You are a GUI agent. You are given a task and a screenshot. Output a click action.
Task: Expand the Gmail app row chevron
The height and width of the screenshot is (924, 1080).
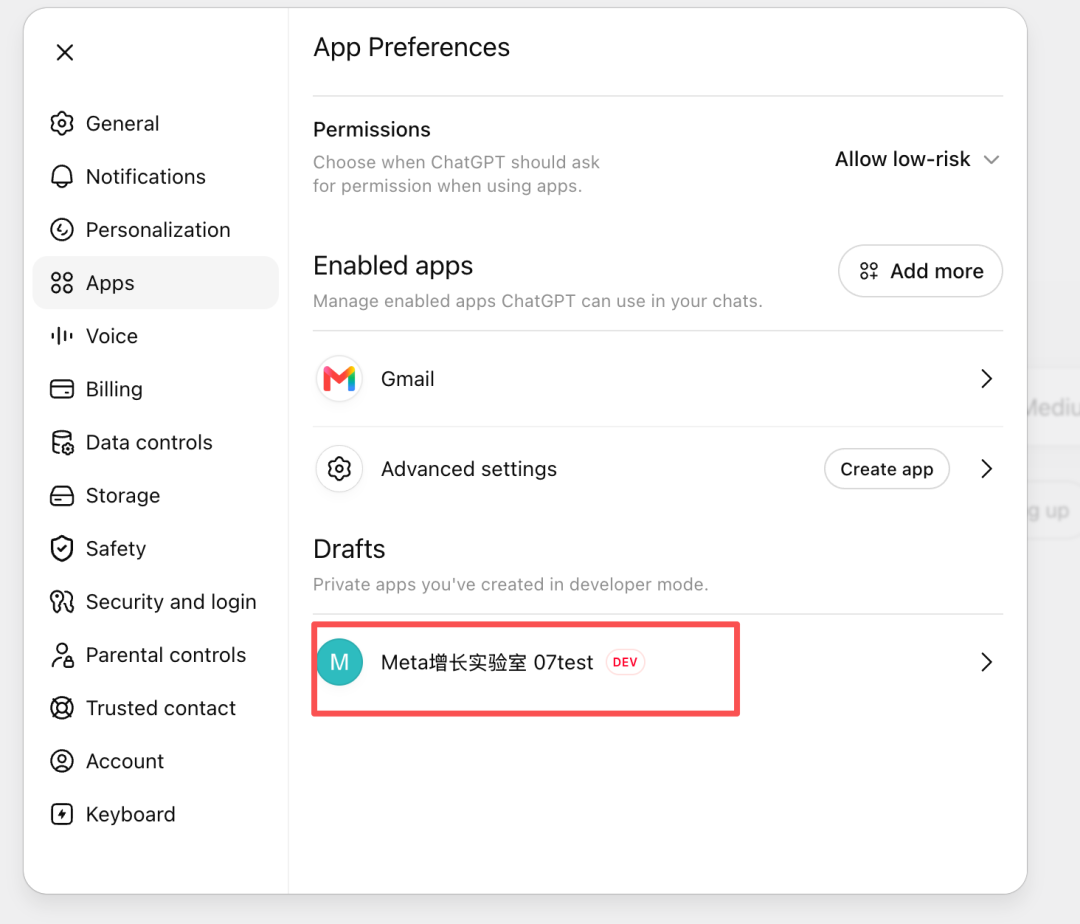click(x=986, y=379)
